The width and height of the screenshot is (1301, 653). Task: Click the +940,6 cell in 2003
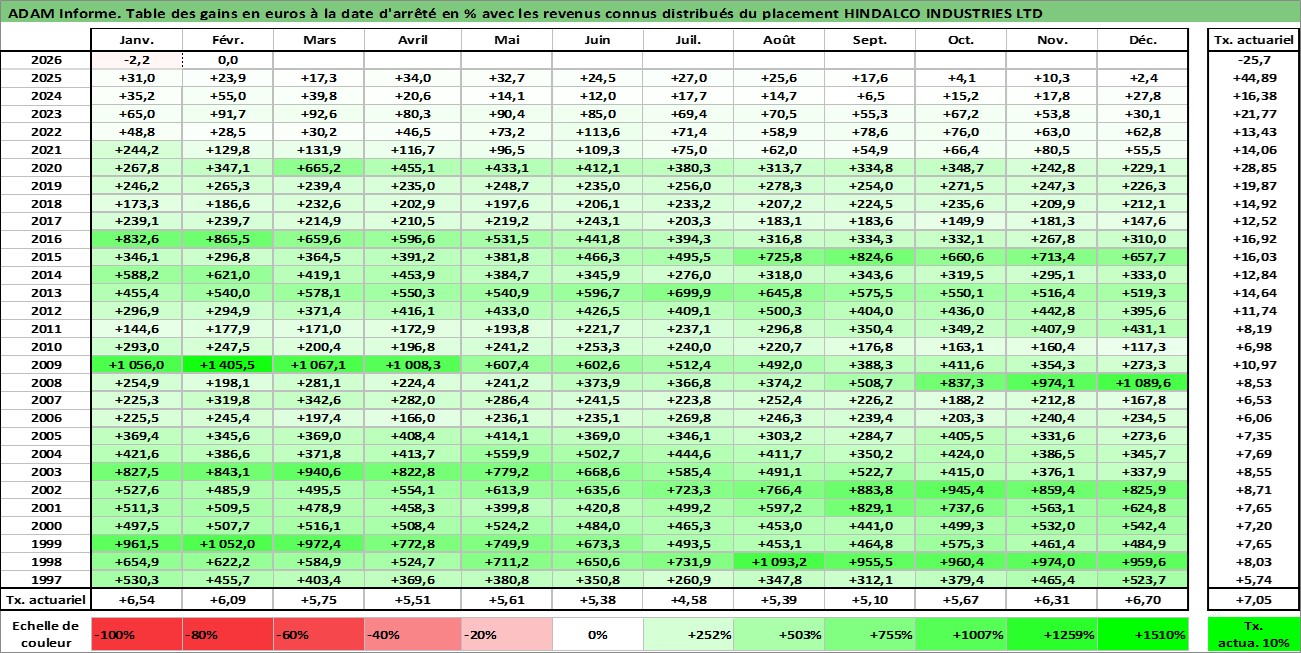[x=318, y=472]
